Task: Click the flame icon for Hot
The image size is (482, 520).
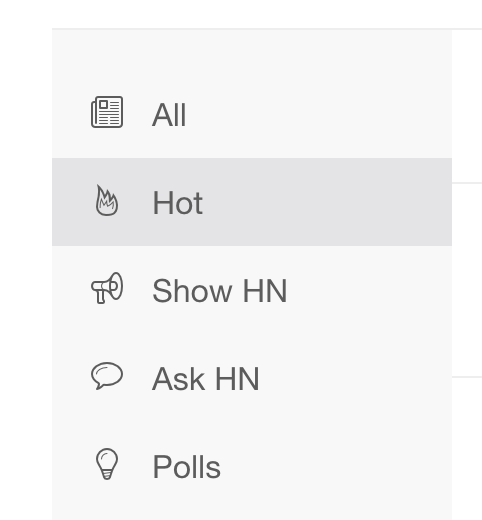Action: 107,200
